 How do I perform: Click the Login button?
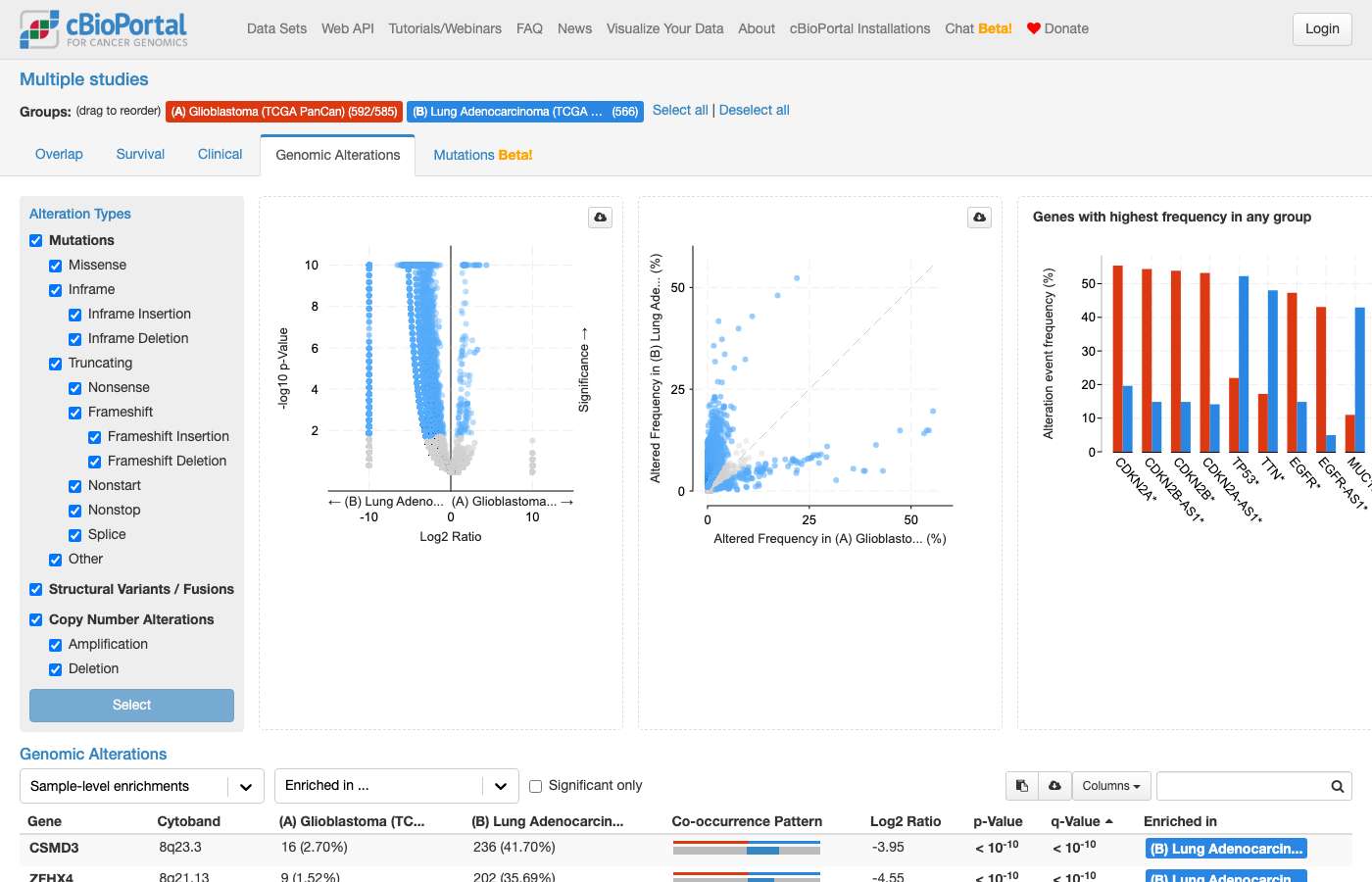point(1322,28)
